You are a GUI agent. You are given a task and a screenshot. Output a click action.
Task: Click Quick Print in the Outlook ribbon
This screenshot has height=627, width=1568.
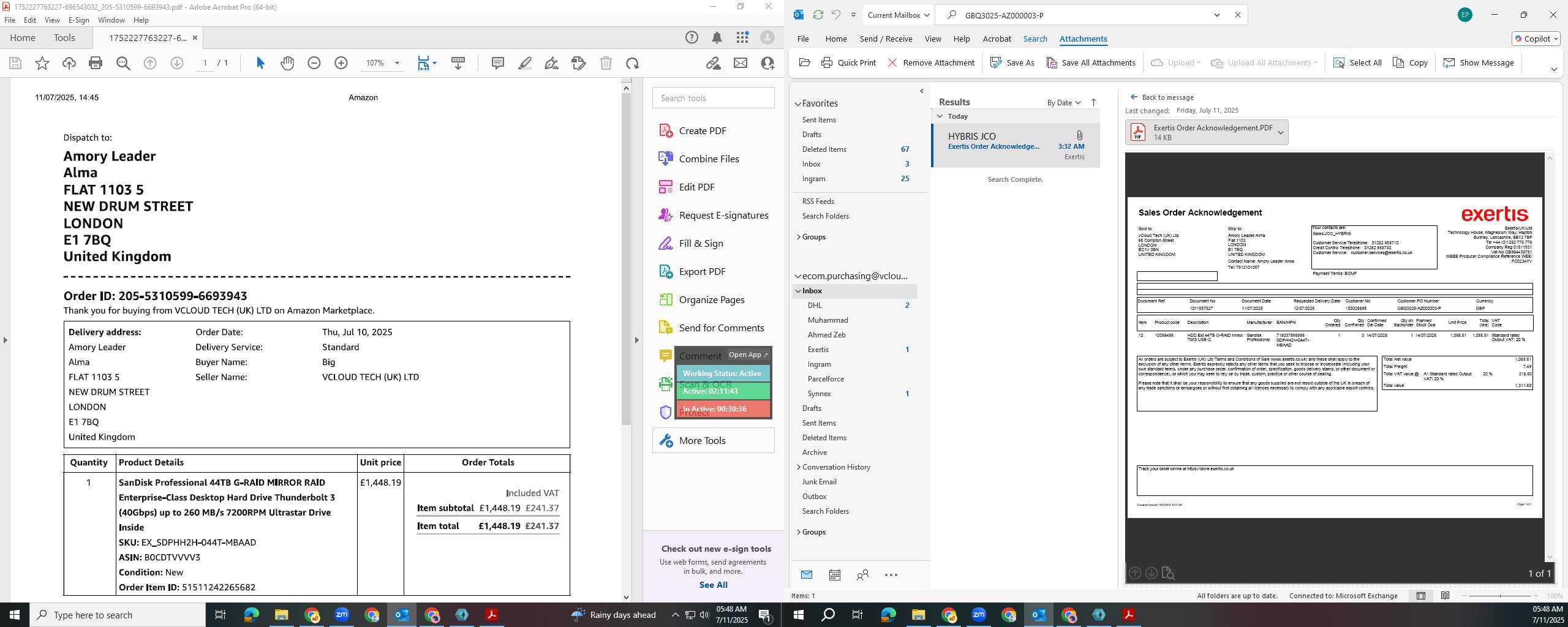[x=848, y=62]
